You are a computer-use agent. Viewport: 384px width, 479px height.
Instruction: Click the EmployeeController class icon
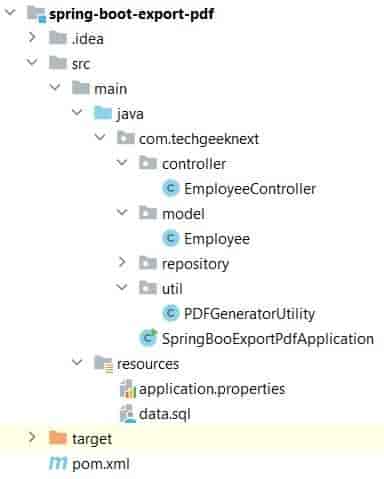point(171,189)
